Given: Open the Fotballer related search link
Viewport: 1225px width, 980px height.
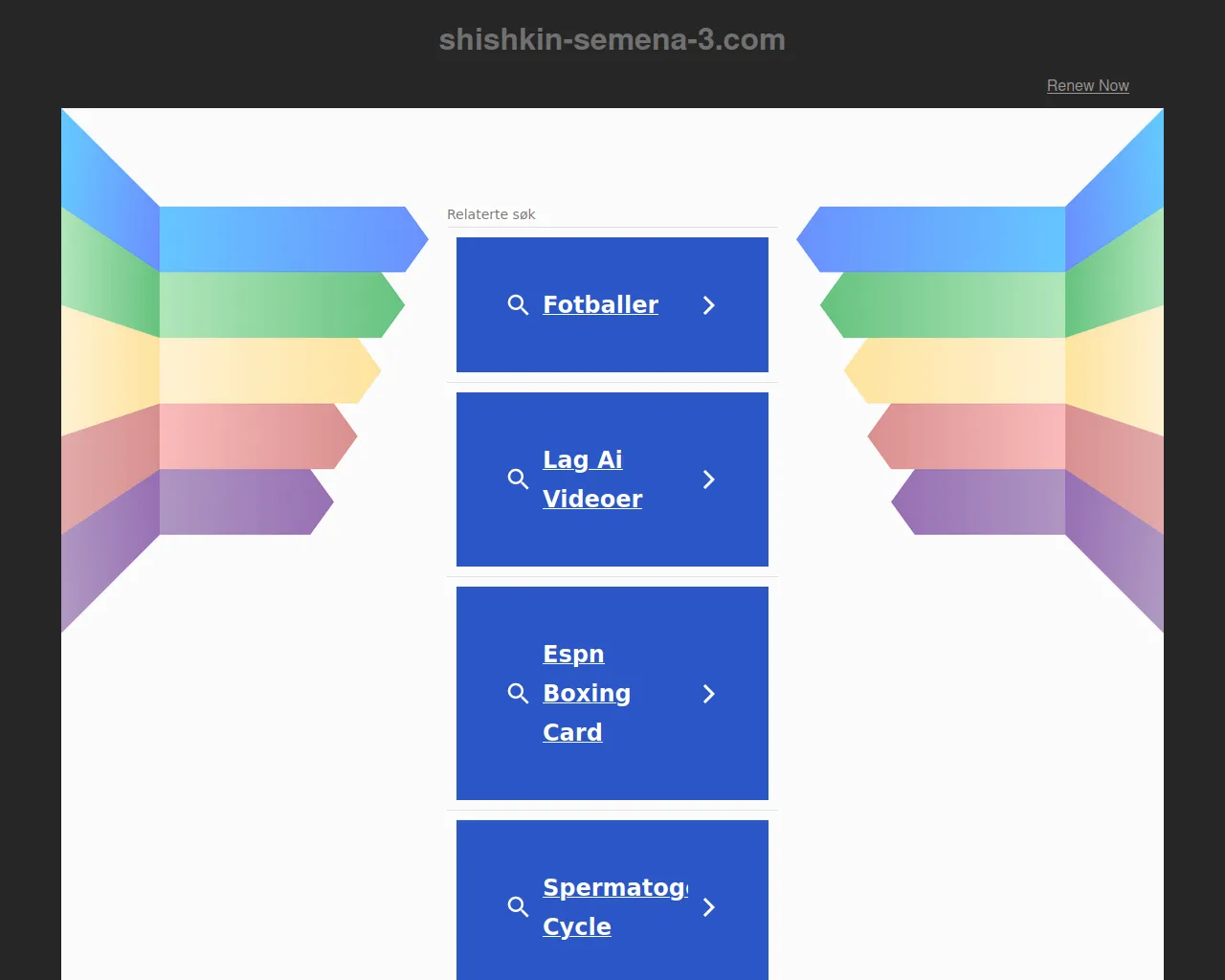Looking at the screenshot, I should [x=600, y=304].
